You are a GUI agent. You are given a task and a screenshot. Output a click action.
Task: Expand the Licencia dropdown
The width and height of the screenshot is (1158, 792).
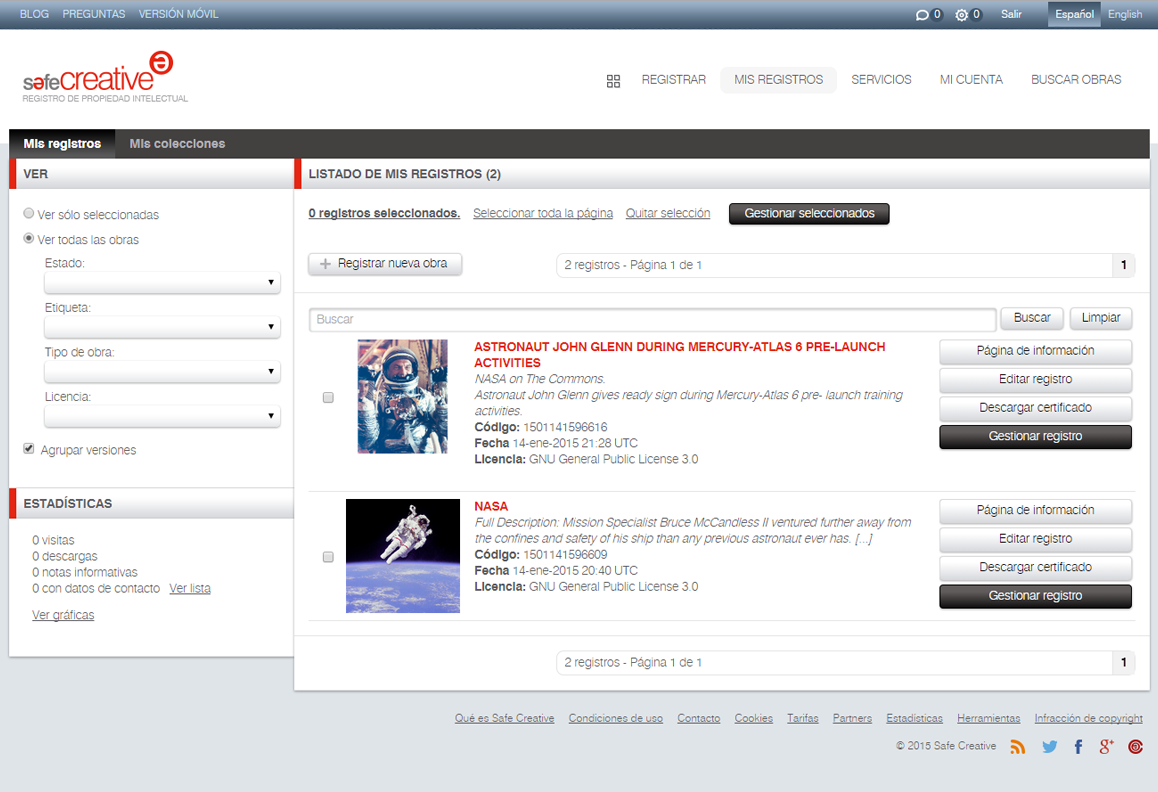point(162,416)
